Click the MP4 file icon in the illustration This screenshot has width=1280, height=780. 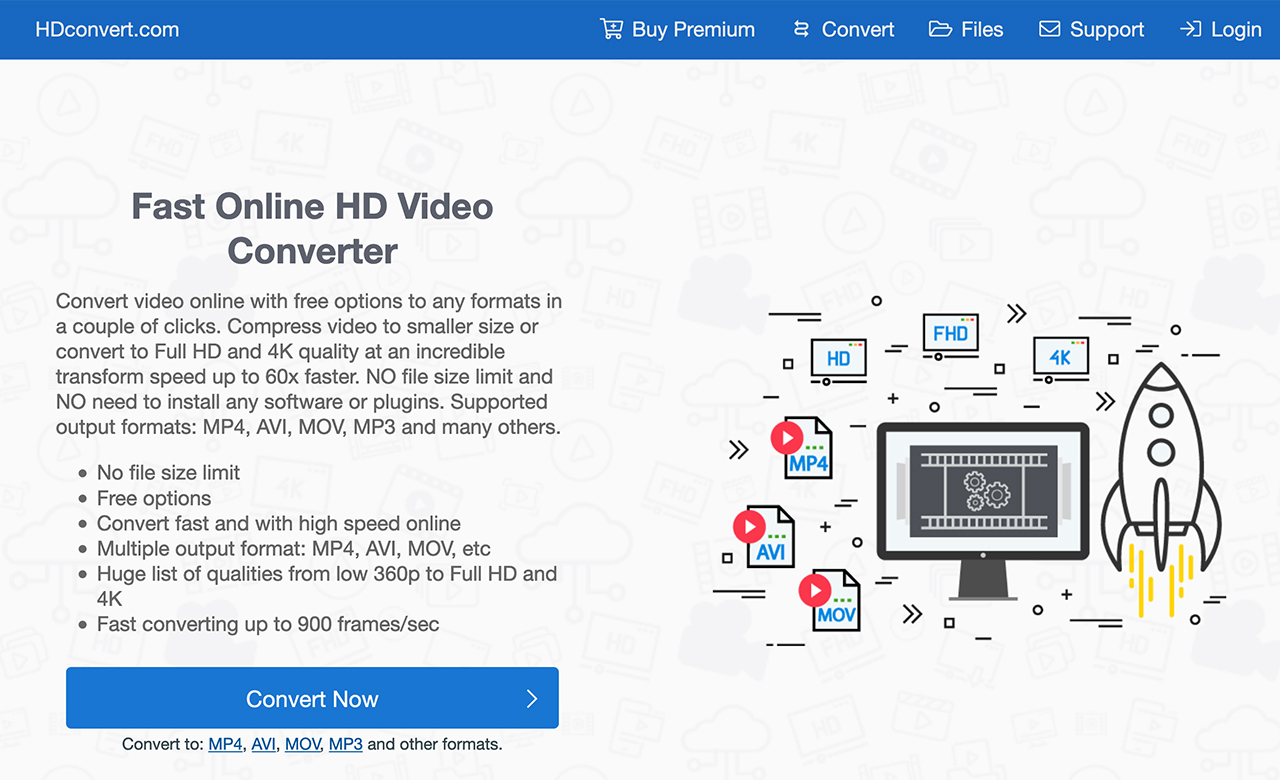point(803,448)
